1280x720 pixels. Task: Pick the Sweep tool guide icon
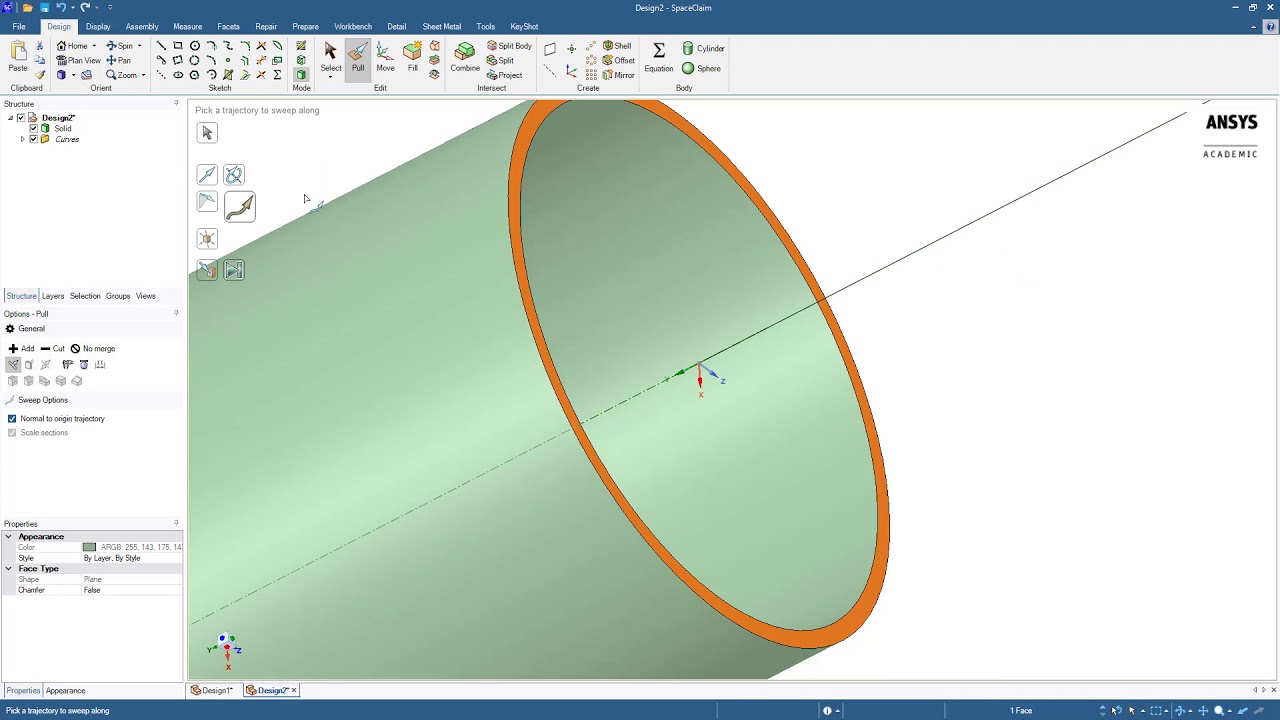click(240, 207)
